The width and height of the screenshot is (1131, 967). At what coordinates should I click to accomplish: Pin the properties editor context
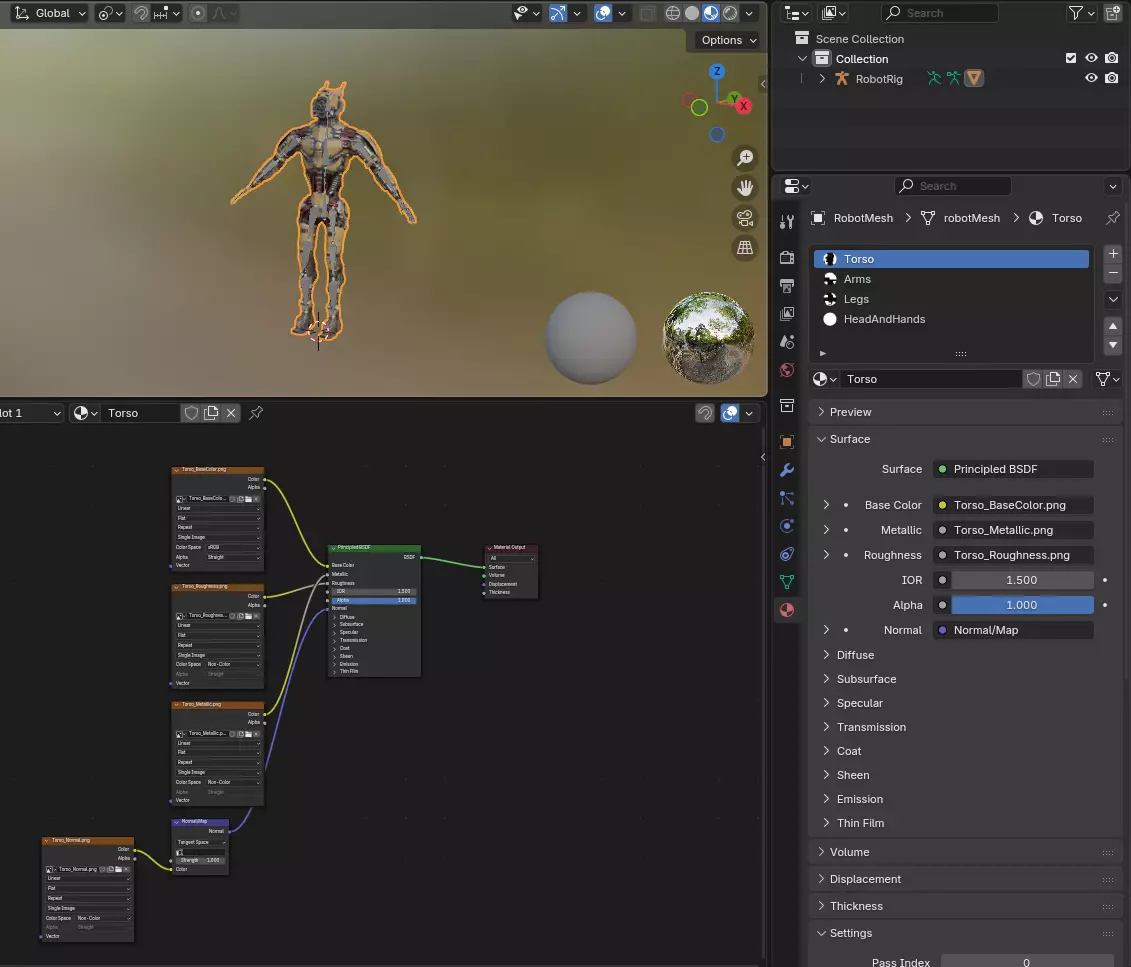tap(1113, 217)
